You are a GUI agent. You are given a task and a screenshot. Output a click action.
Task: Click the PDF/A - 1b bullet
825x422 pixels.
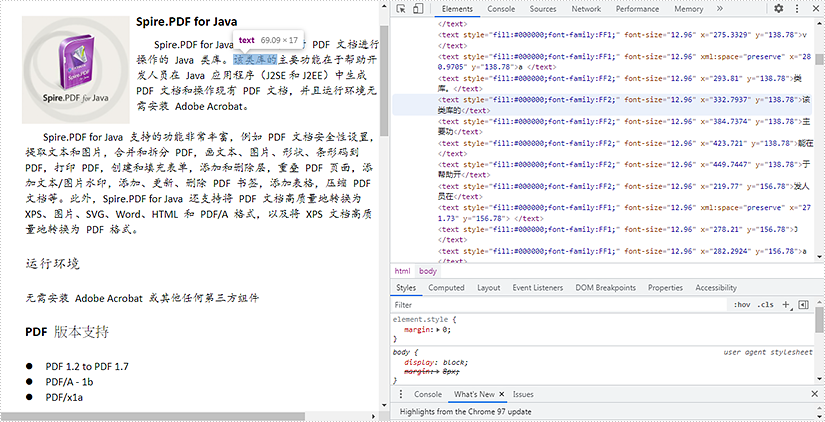[69, 382]
